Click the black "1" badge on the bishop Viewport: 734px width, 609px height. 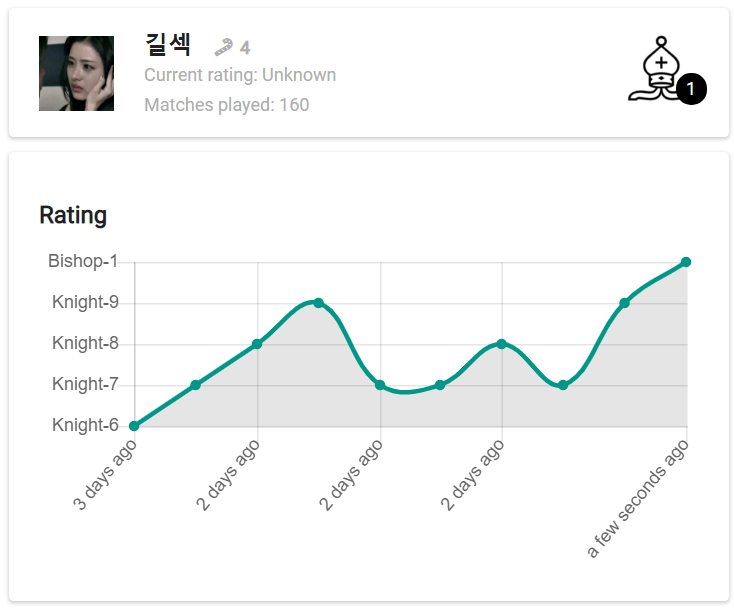point(691,90)
